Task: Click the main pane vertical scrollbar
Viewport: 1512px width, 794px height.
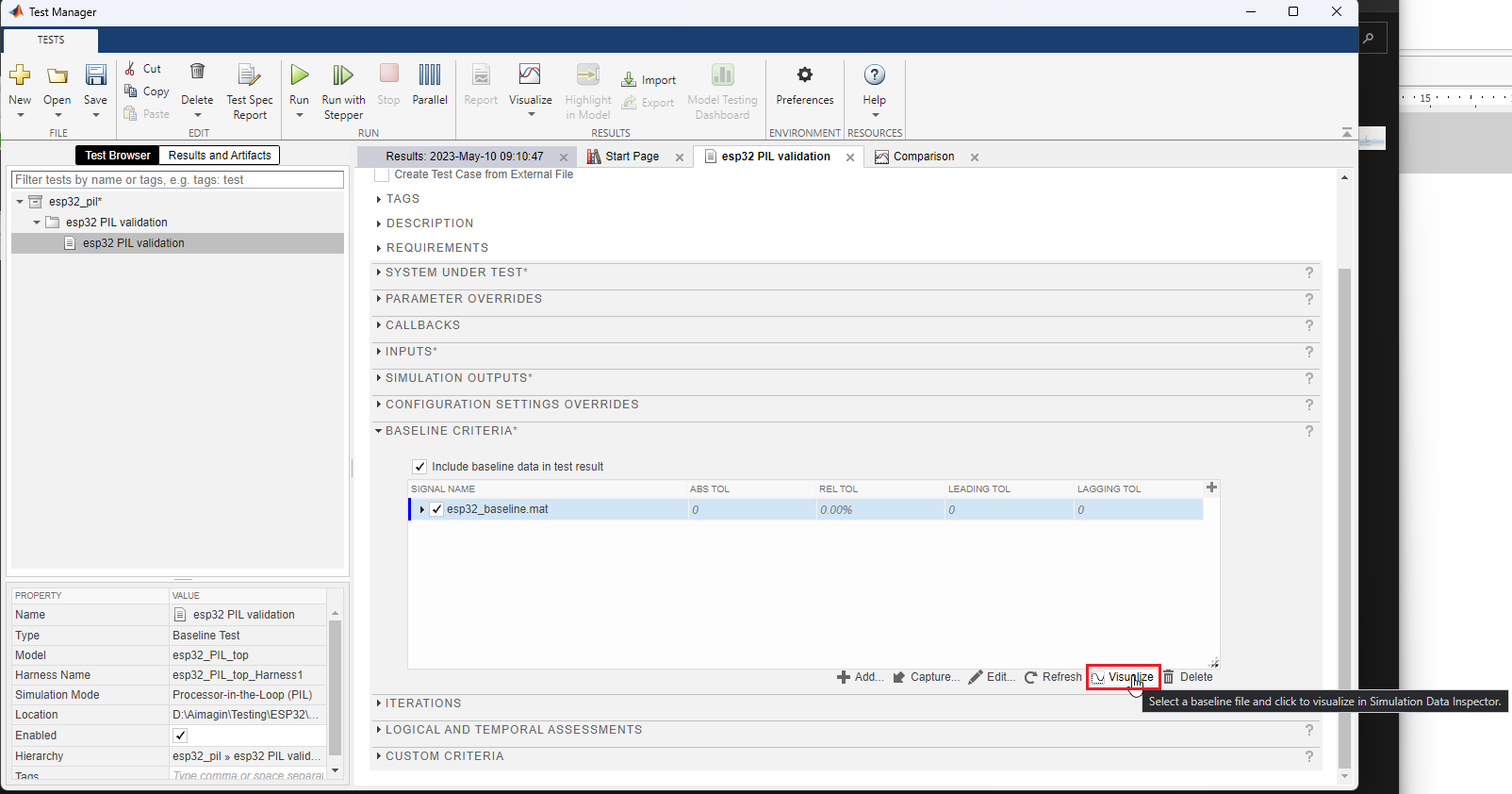Action: pyautogui.click(x=1344, y=517)
